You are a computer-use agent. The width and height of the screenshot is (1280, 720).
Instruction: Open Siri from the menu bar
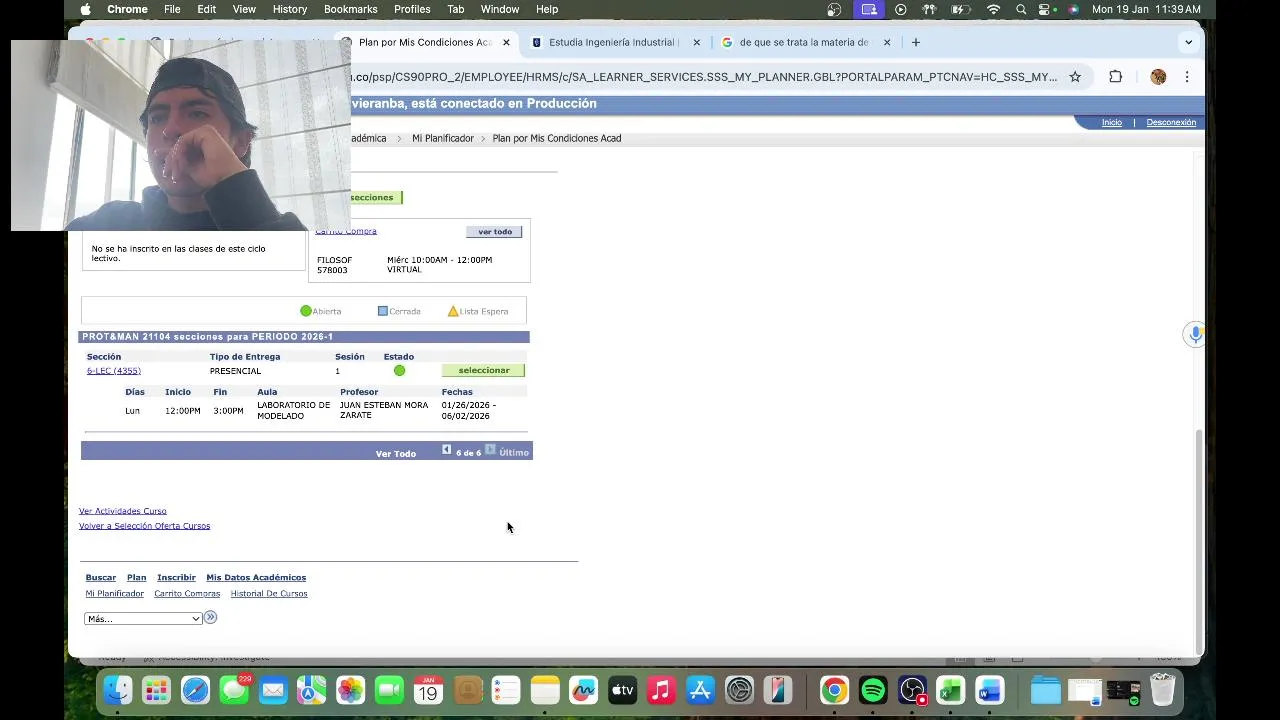click(1073, 9)
